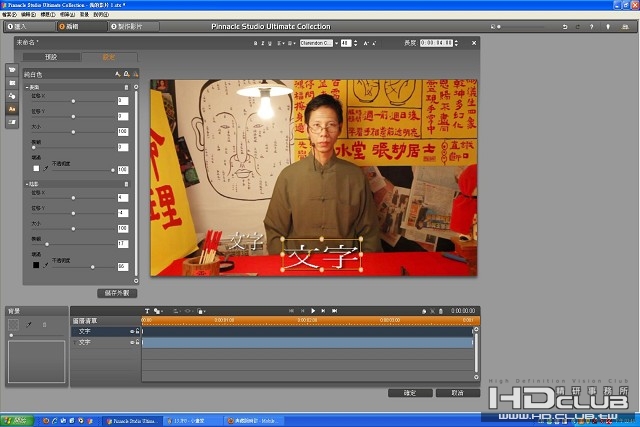Pick background color with the 背景 eyedropper
Viewport: 640px width, 427px height.
(29, 325)
